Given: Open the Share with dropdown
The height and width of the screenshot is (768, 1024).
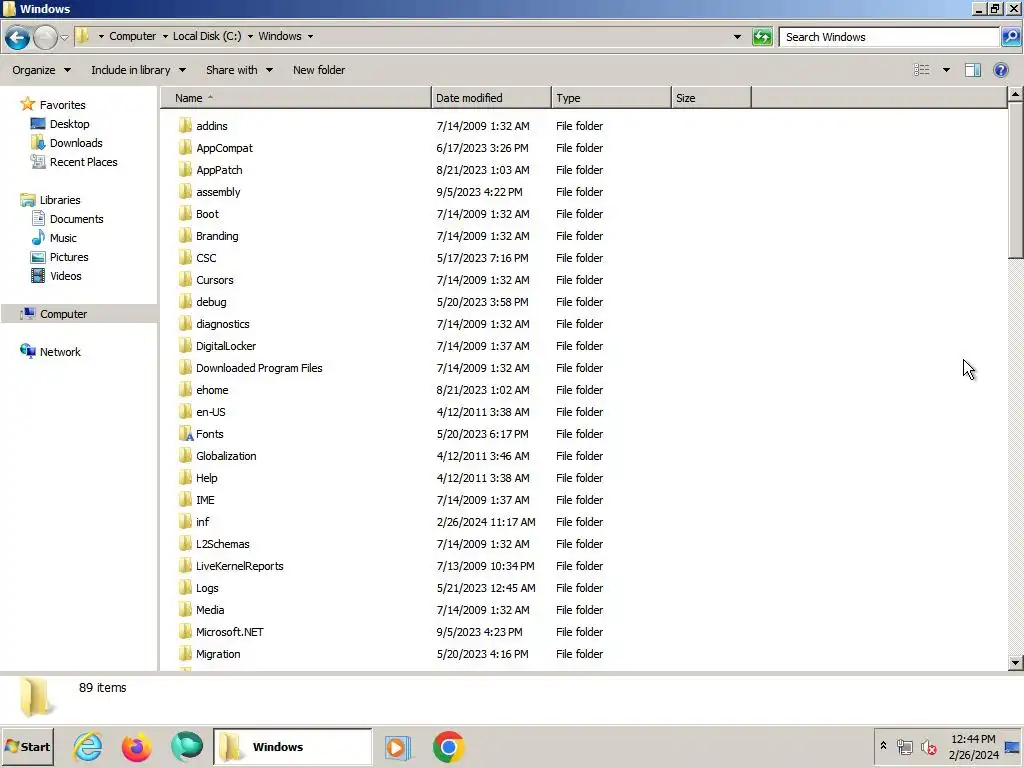Looking at the screenshot, I should (x=239, y=70).
